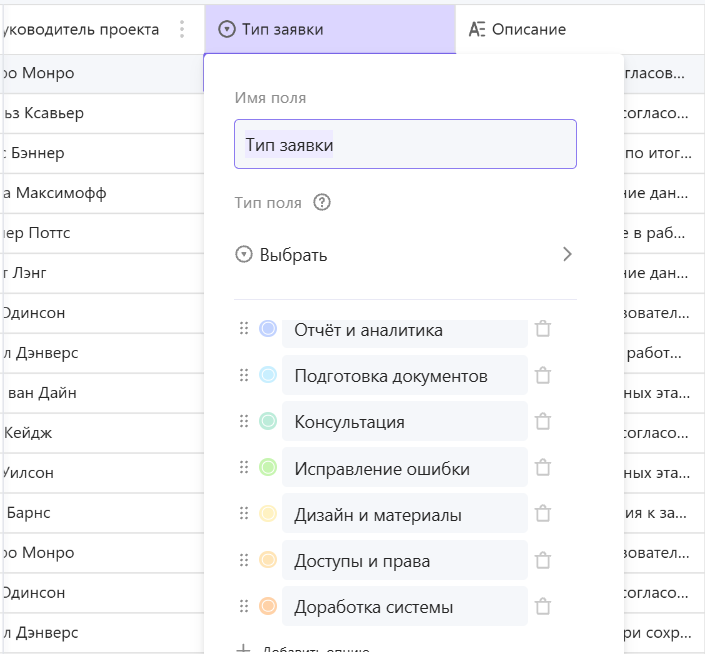Grab the drag handle of Отчёт и аналитика

pyautogui.click(x=244, y=329)
